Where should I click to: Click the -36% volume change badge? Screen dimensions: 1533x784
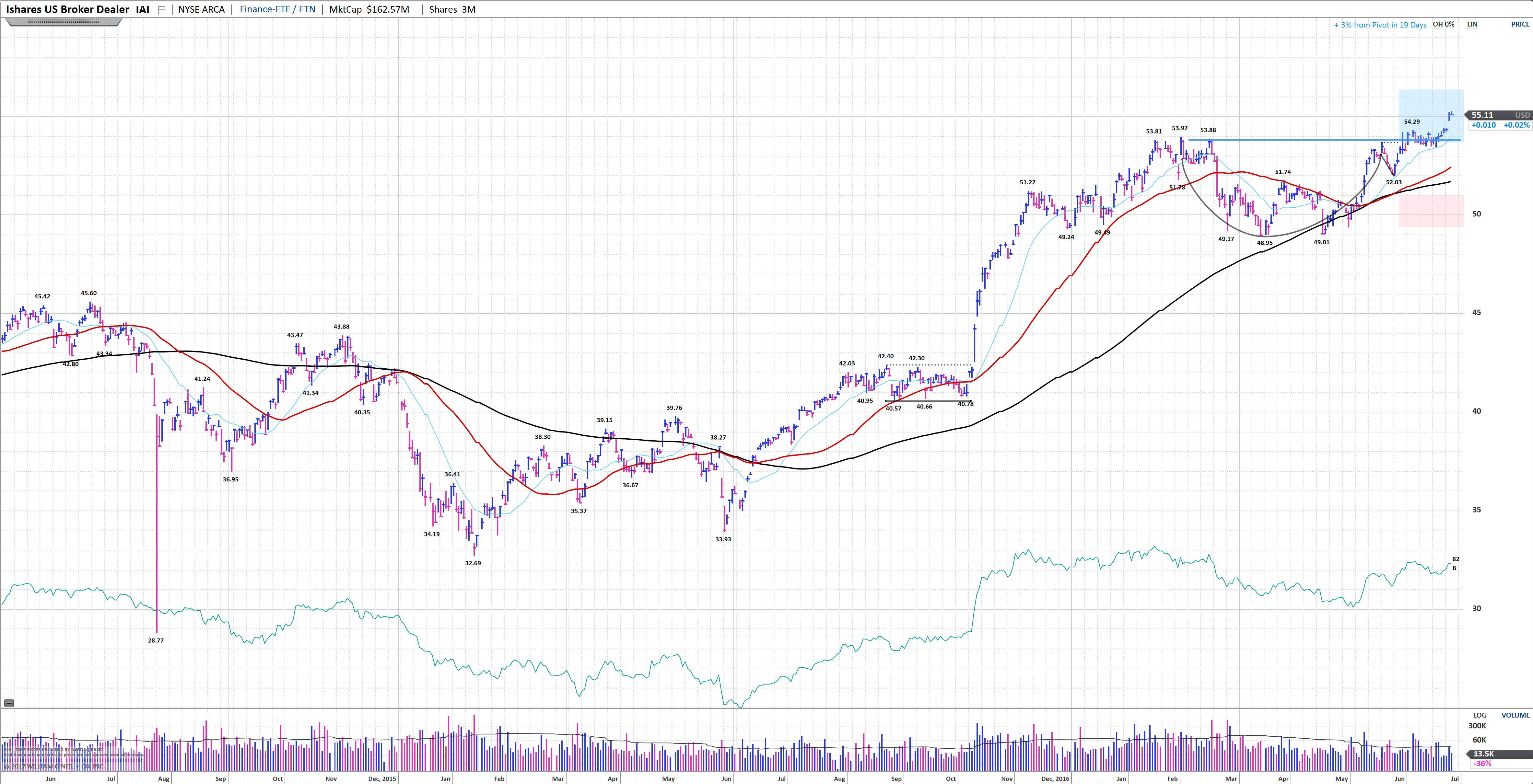coord(1482,764)
